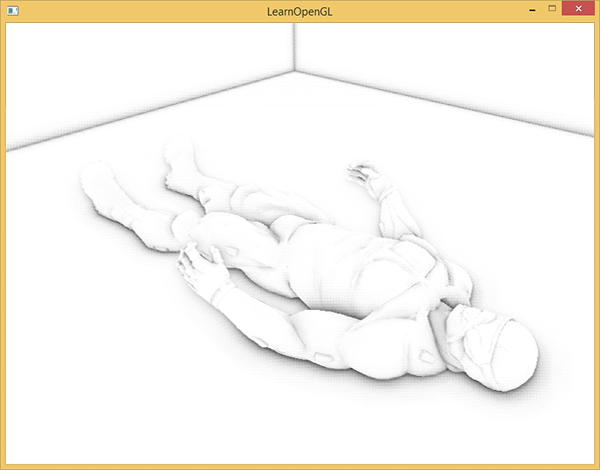Maximize the LearnOpenGL window
Image resolution: width=600 pixels, height=470 pixels.
pos(552,8)
